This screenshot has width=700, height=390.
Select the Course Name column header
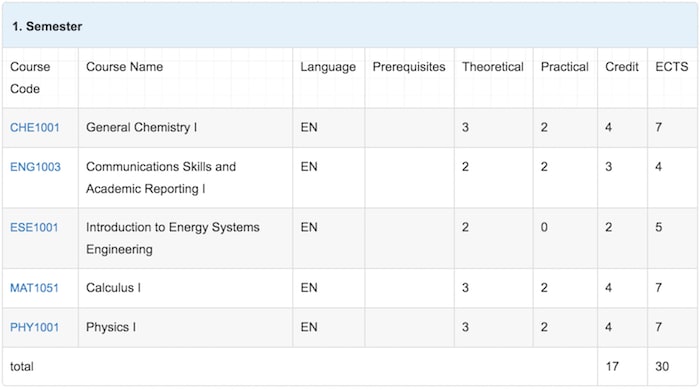click(x=125, y=67)
